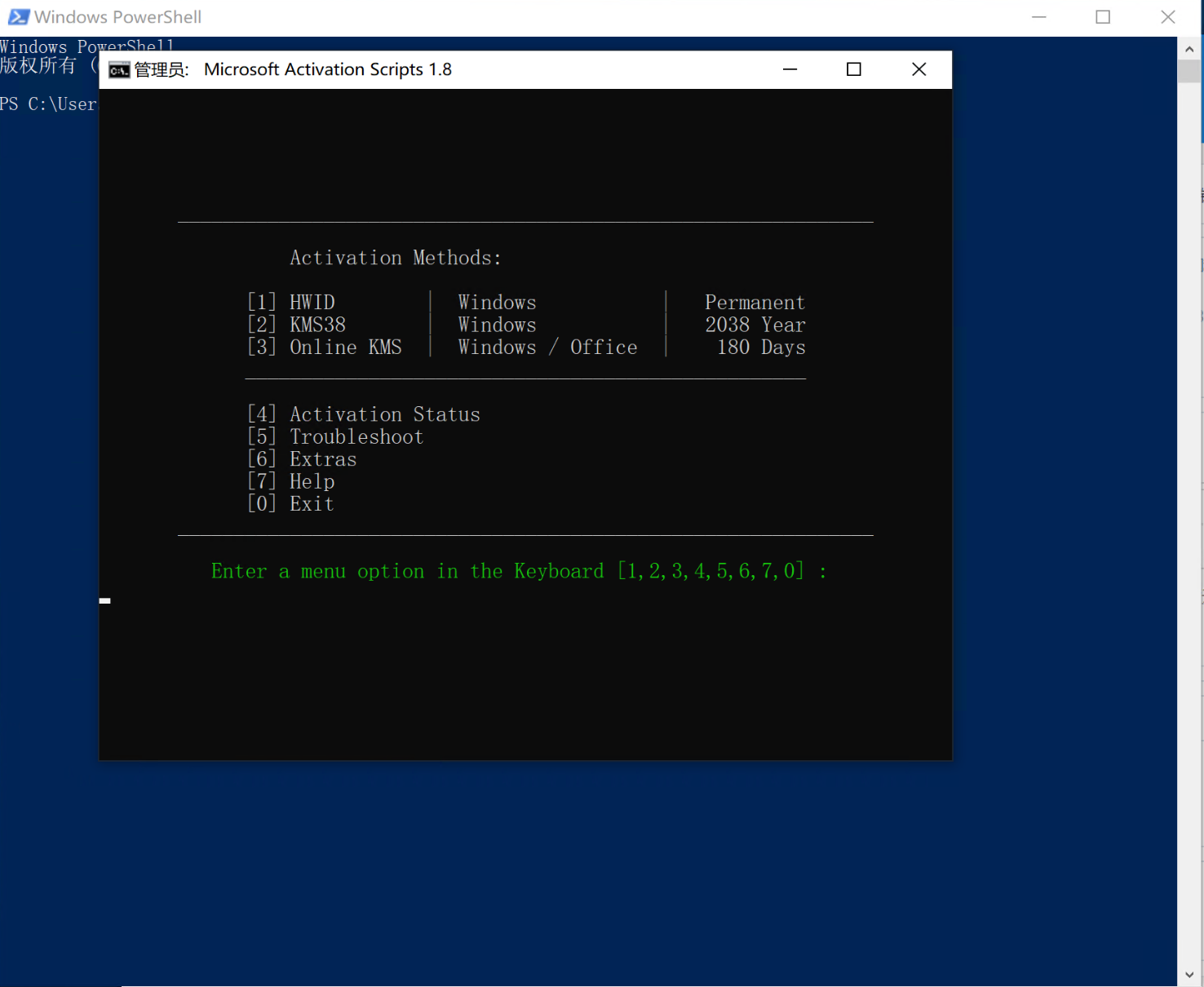
Task: Click the '[5] Troubleshoot' line
Action: (336, 437)
